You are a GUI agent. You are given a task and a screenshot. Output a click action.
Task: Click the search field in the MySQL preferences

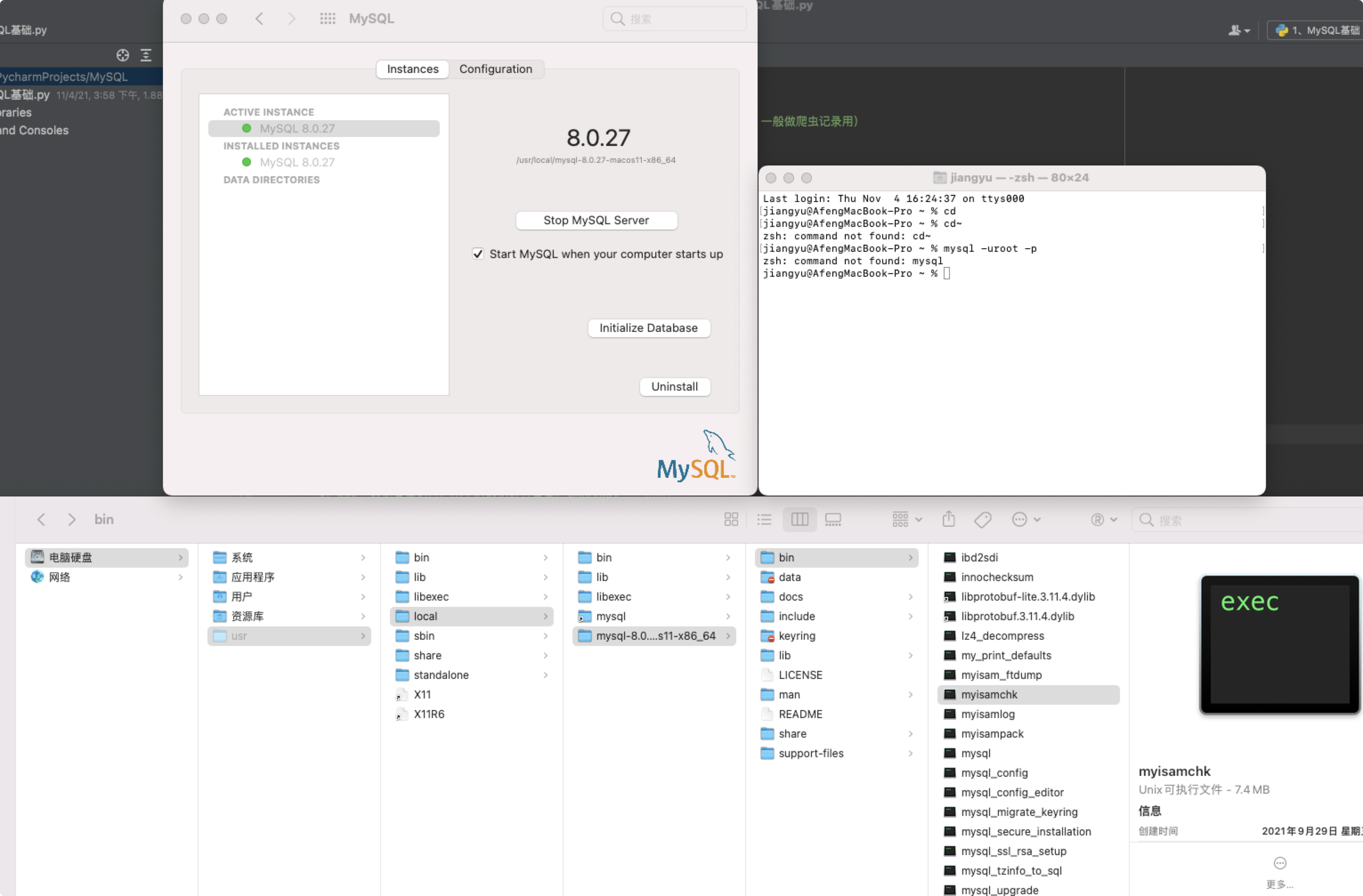(x=675, y=19)
